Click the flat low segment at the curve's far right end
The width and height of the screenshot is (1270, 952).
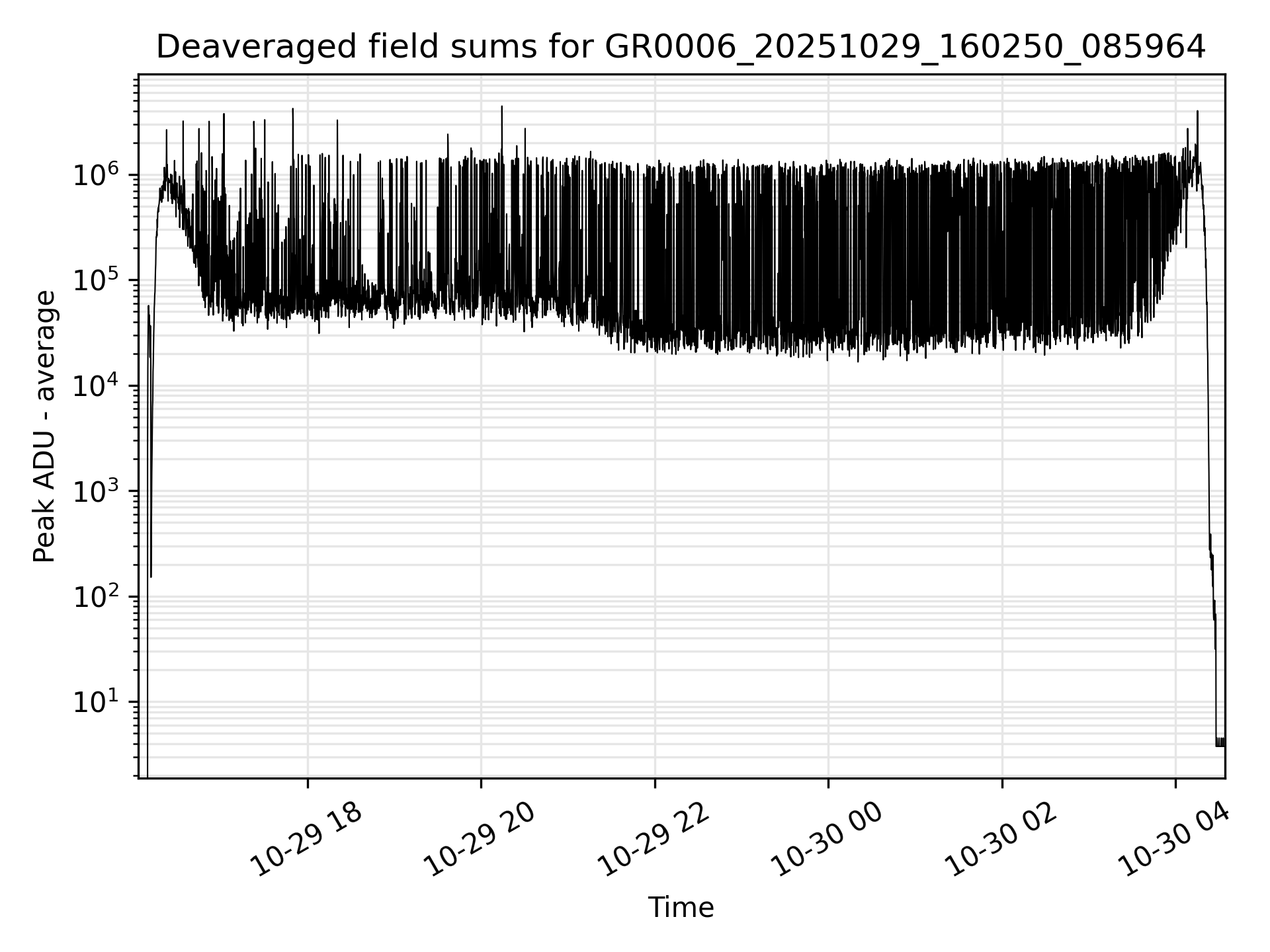[1220, 742]
